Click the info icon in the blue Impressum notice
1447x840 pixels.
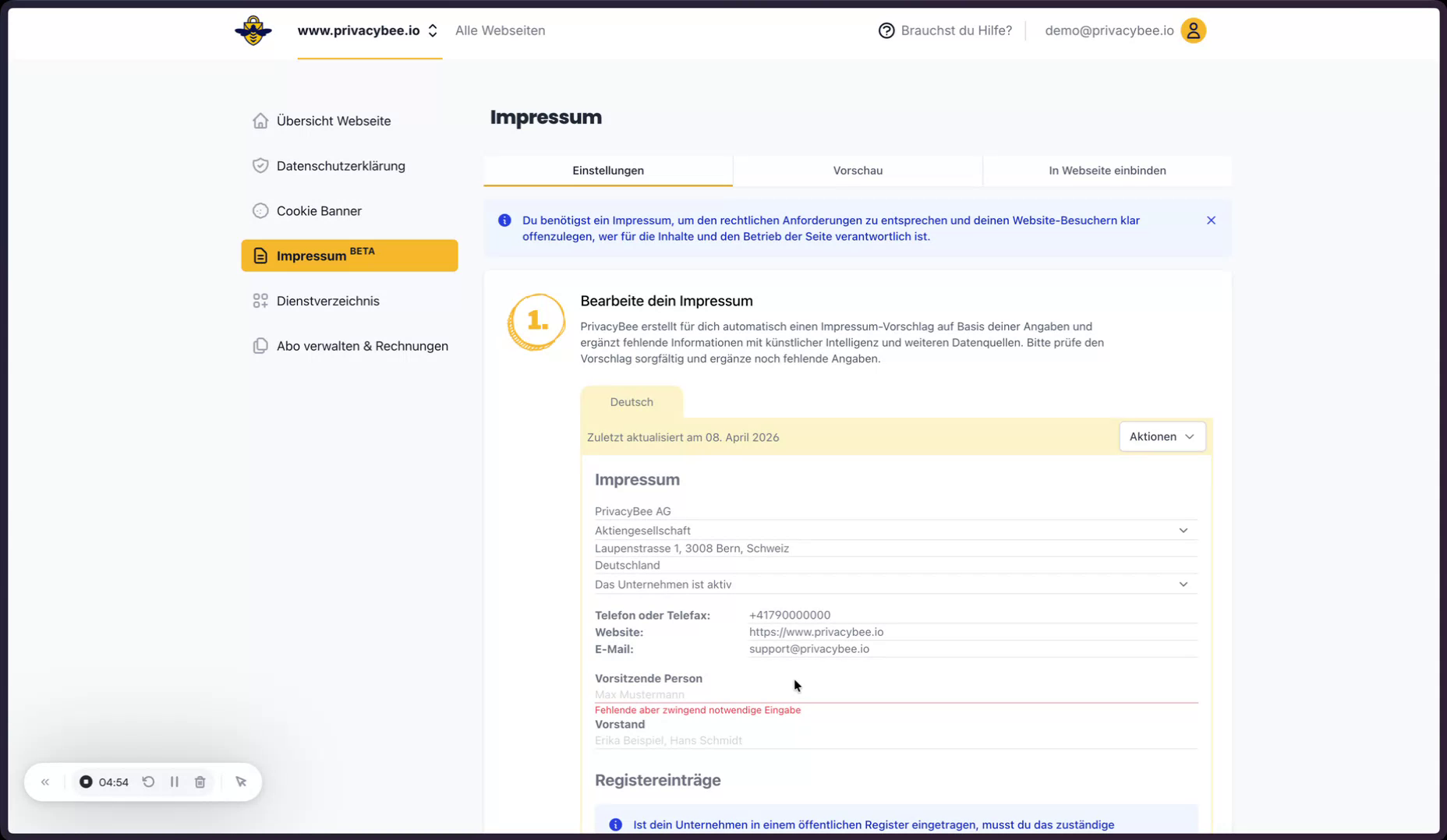click(x=504, y=221)
